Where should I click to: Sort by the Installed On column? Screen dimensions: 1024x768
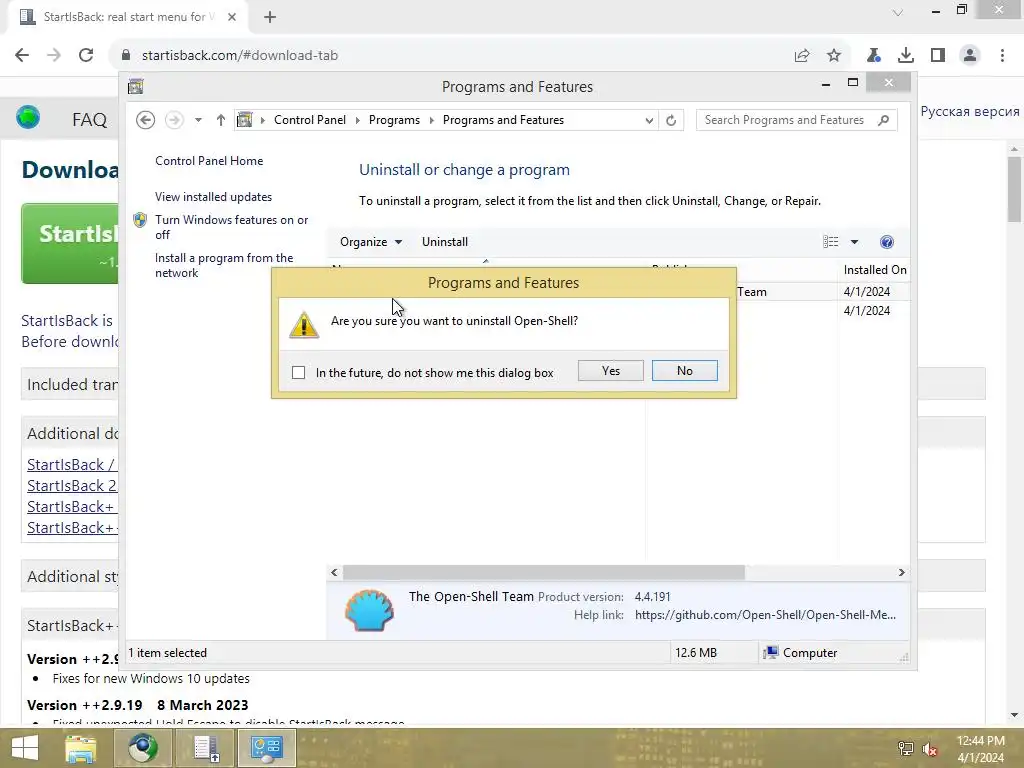(874, 270)
